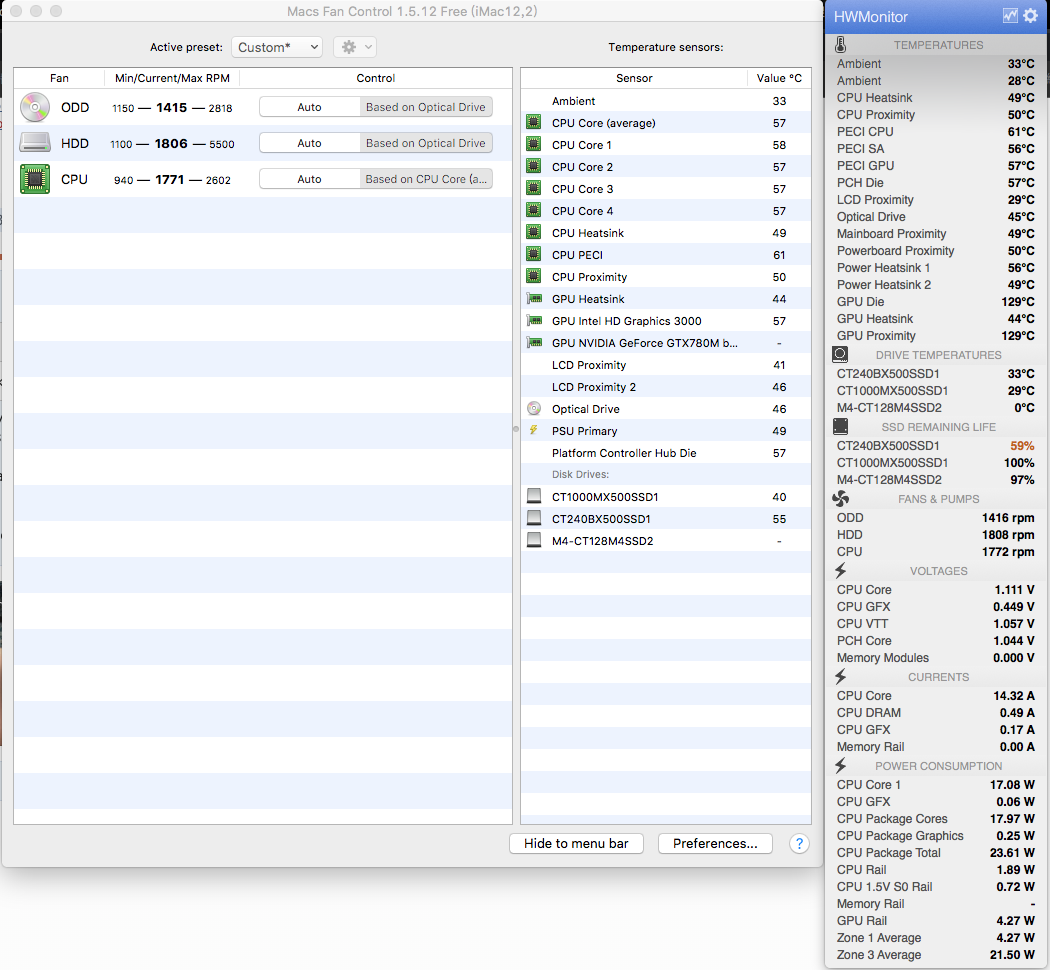Click CT240BX500SSD1 59% remaining life entry
Viewport: 1050px width, 970px height.
click(x=935, y=446)
